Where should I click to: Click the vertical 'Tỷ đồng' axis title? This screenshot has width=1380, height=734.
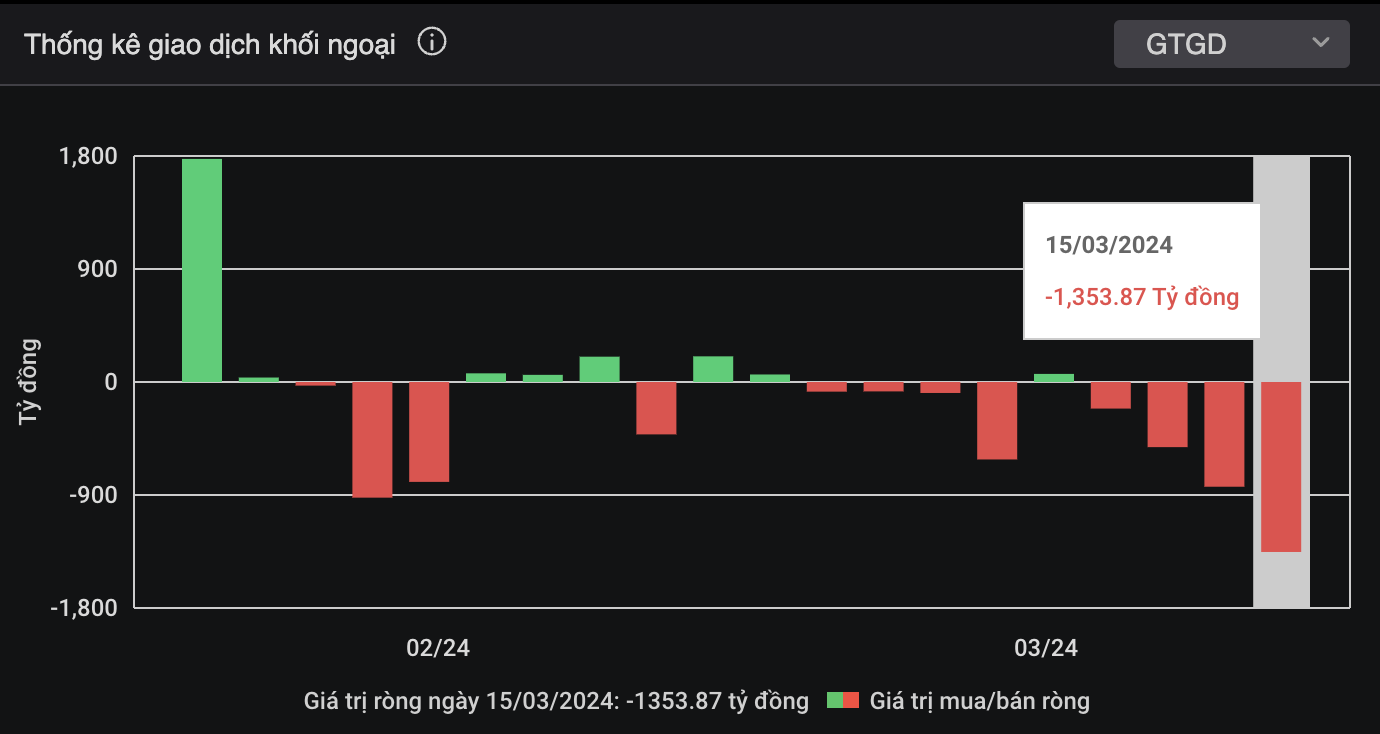(28, 382)
